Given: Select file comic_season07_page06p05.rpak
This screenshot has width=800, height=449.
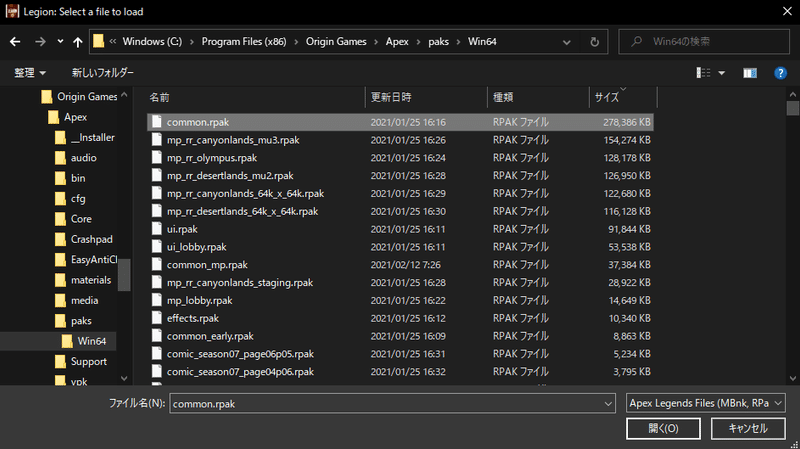Looking at the screenshot, I should (401, 354).
